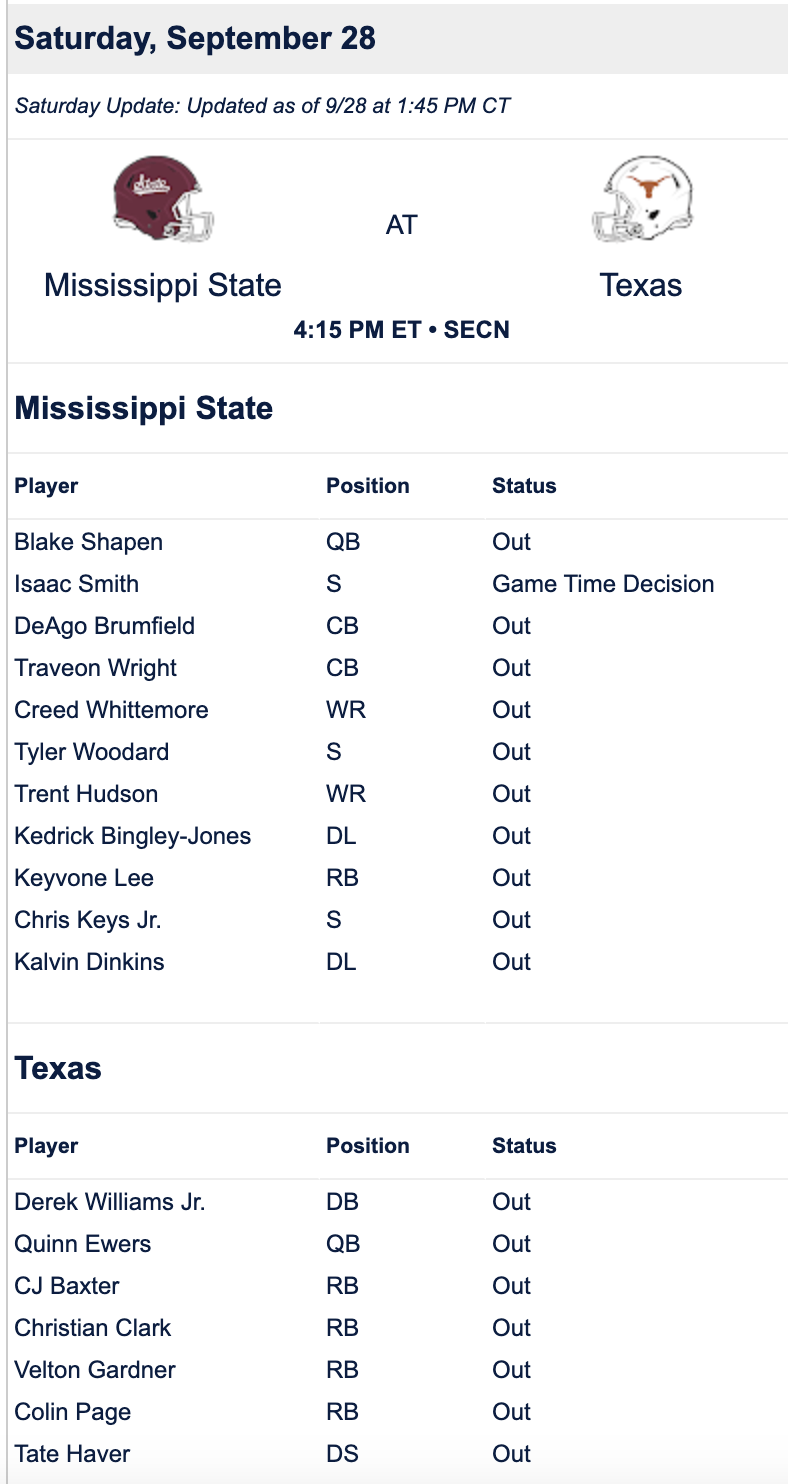This screenshot has height=1484, width=788.
Task: Select the Blake Shapen player row
Action: point(398,542)
